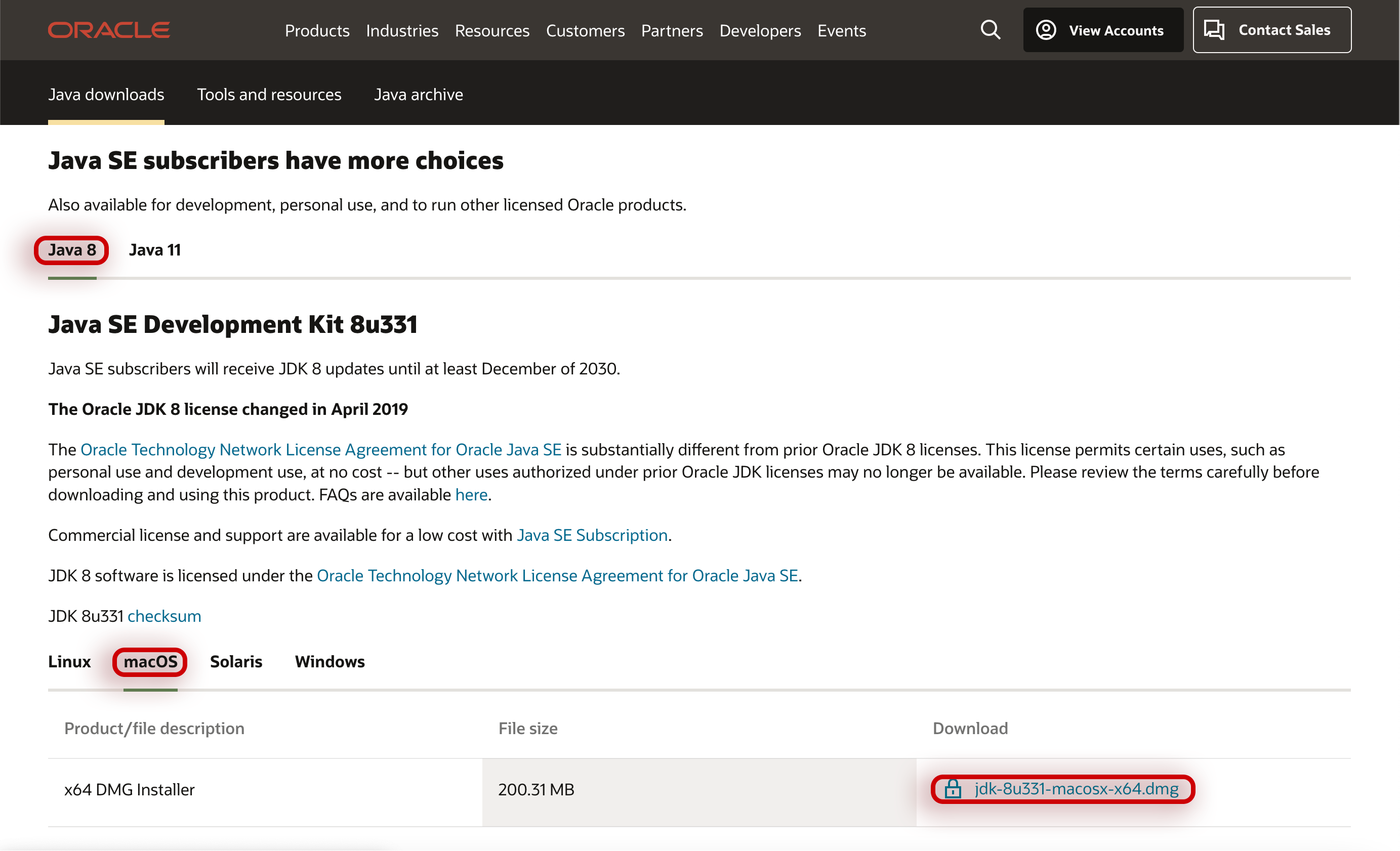Select the Java 8 tab
This screenshot has width=1400, height=851.
click(72, 250)
